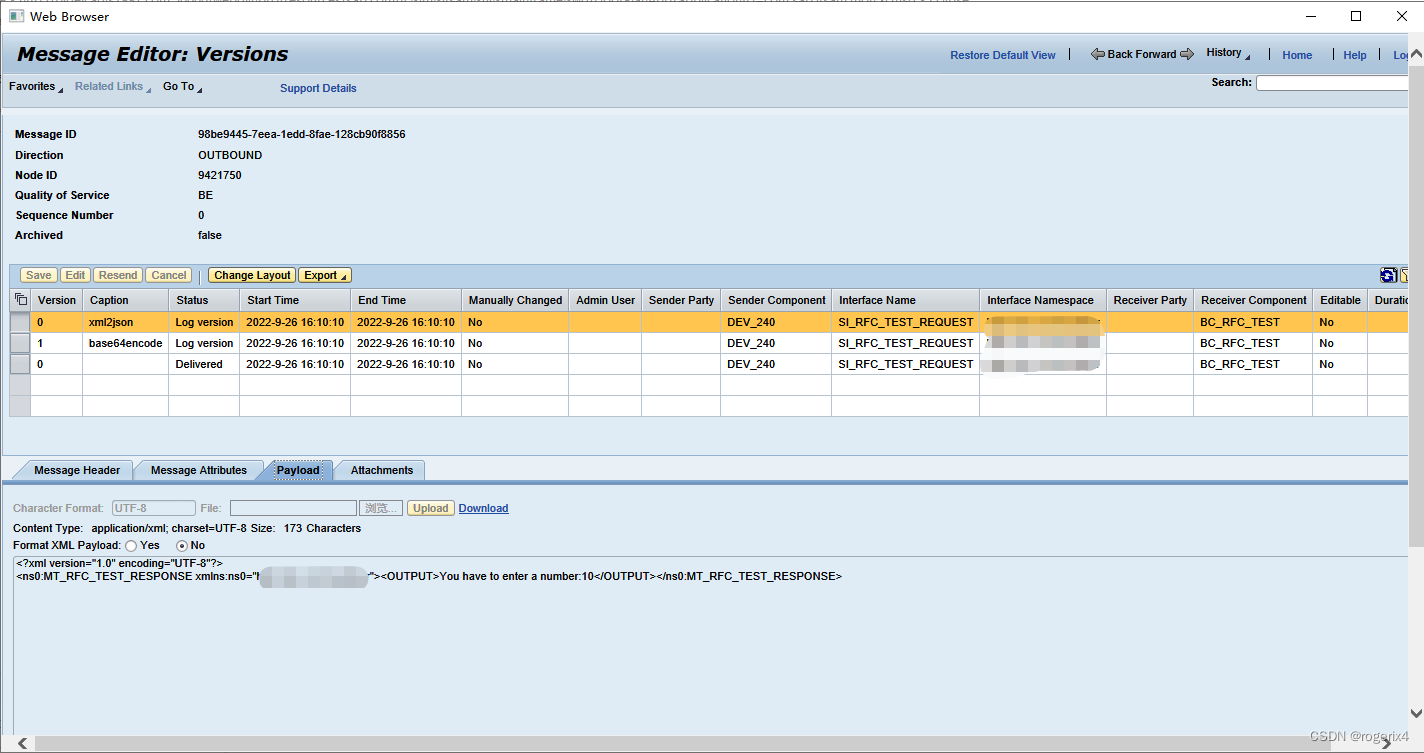Image resolution: width=1424 pixels, height=753 pixels.
Task: Open the Help link
Action: (x=1355, y=55)
